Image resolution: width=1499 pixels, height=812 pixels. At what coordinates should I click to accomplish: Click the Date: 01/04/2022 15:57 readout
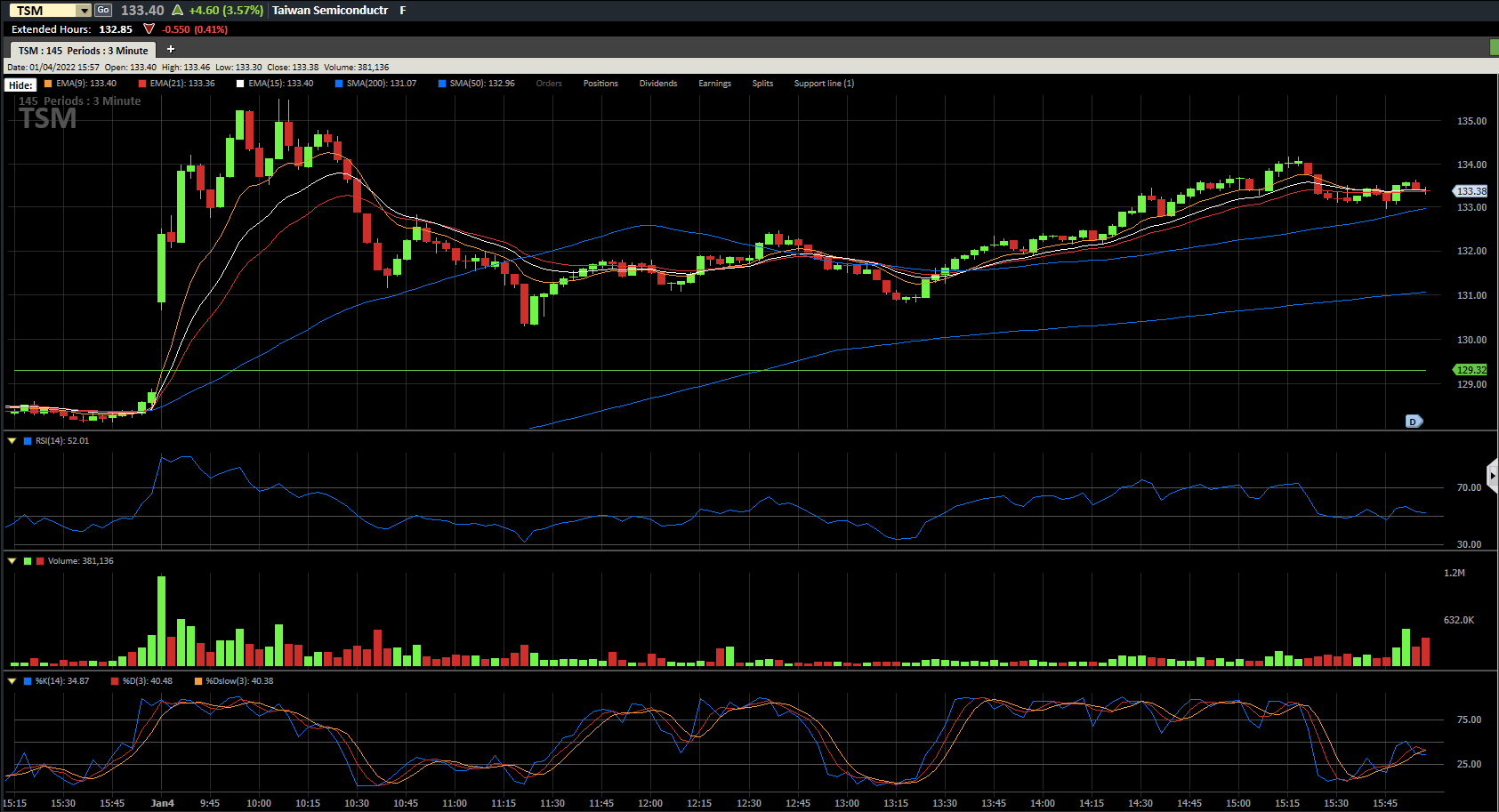pos(53,68)
